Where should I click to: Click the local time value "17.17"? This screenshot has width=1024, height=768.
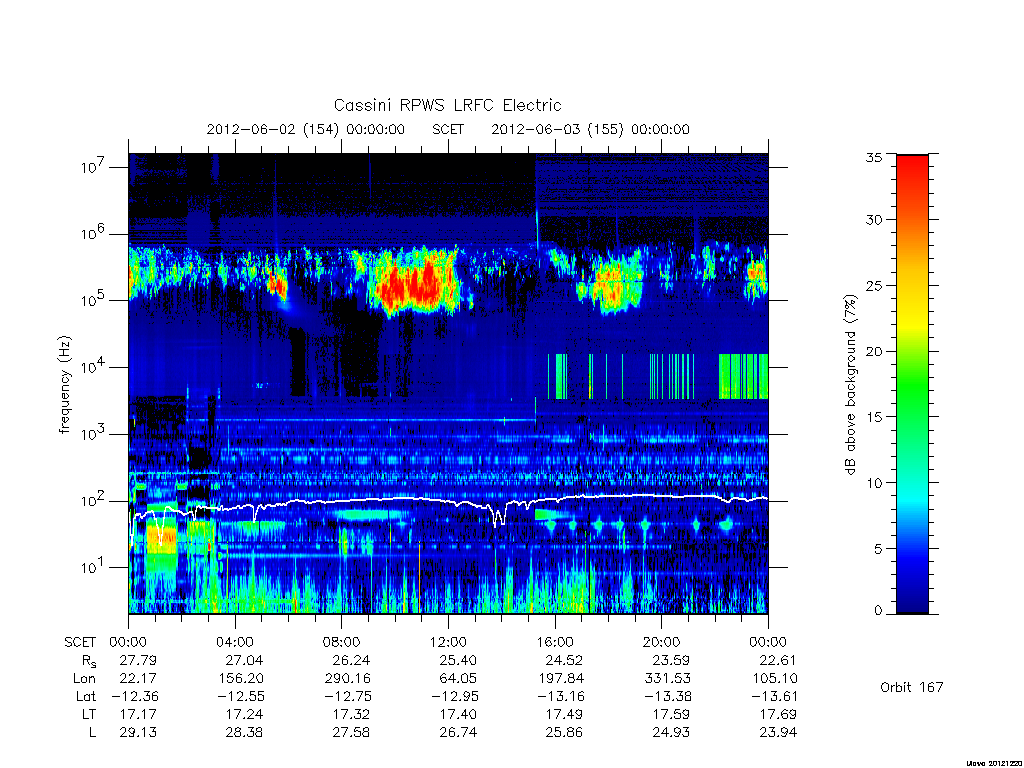[138, 714]
